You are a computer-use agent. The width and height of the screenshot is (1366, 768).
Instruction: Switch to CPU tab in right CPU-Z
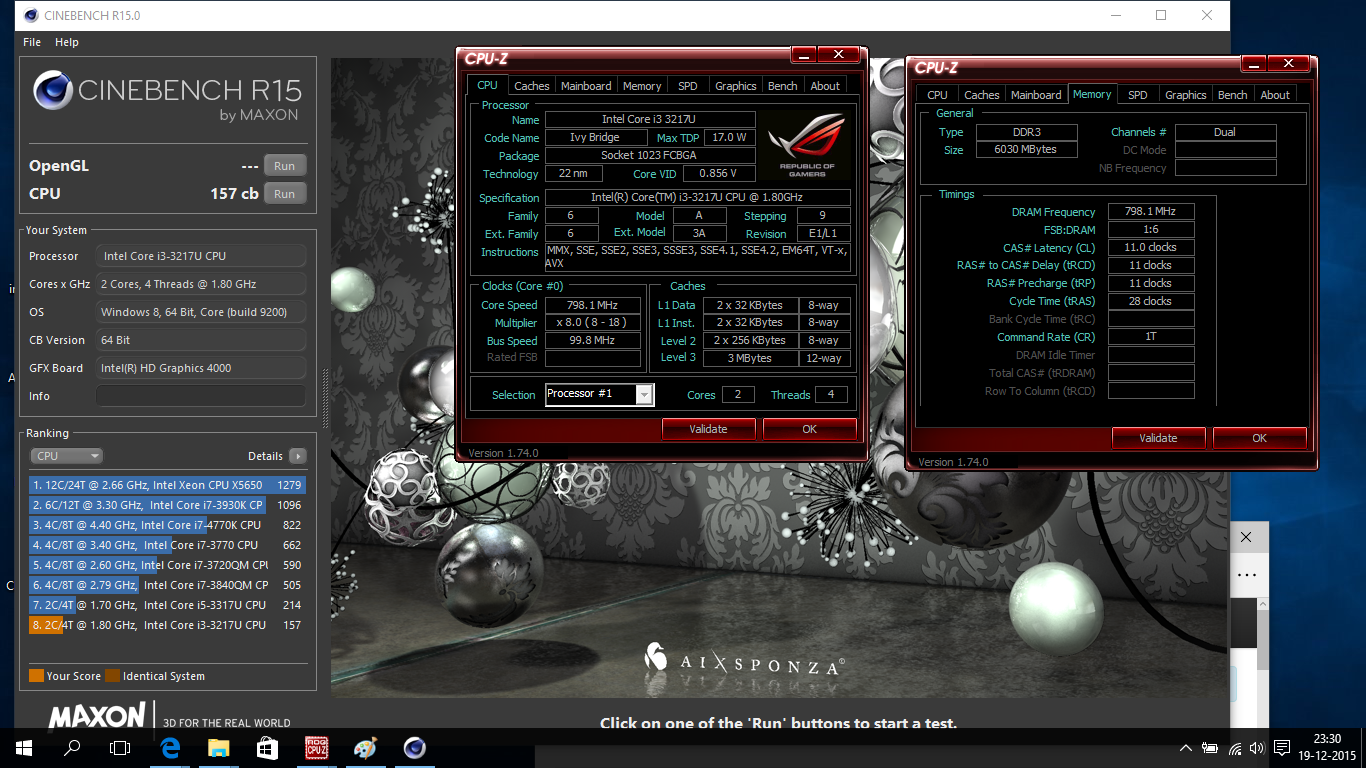click(x=937, y=95)
